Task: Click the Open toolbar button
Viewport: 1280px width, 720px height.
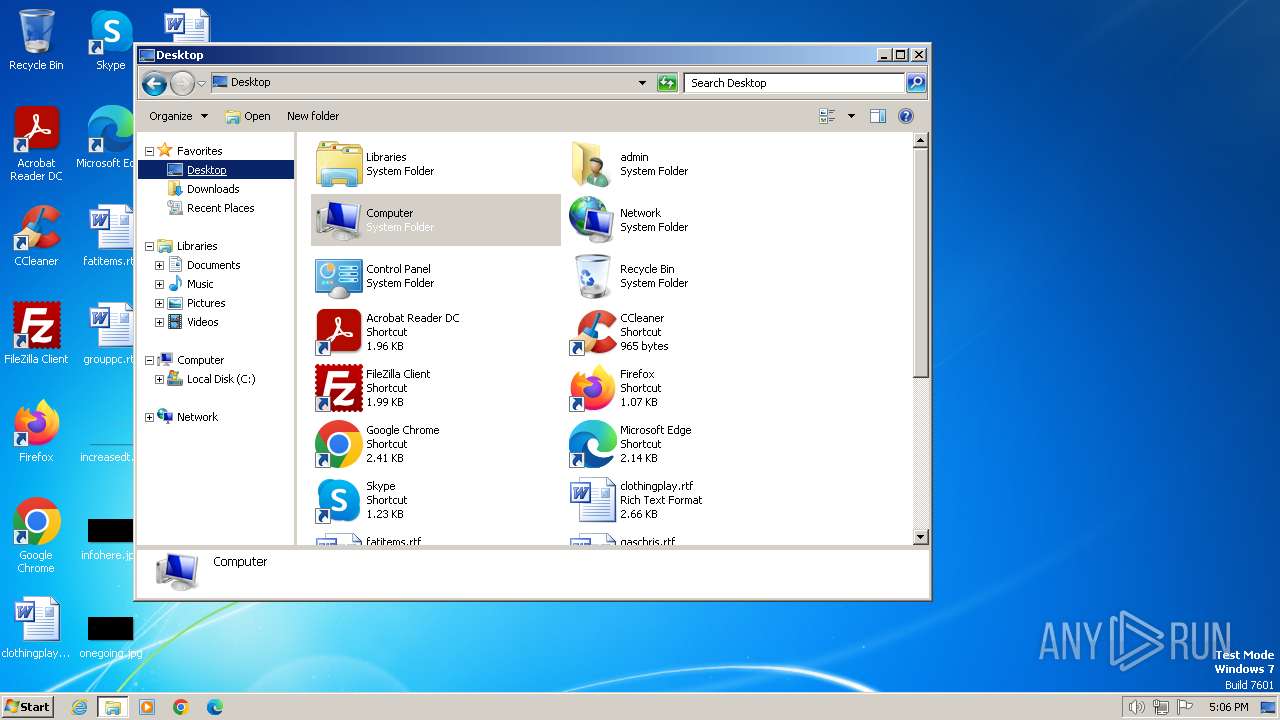Action: click(248, 116)
